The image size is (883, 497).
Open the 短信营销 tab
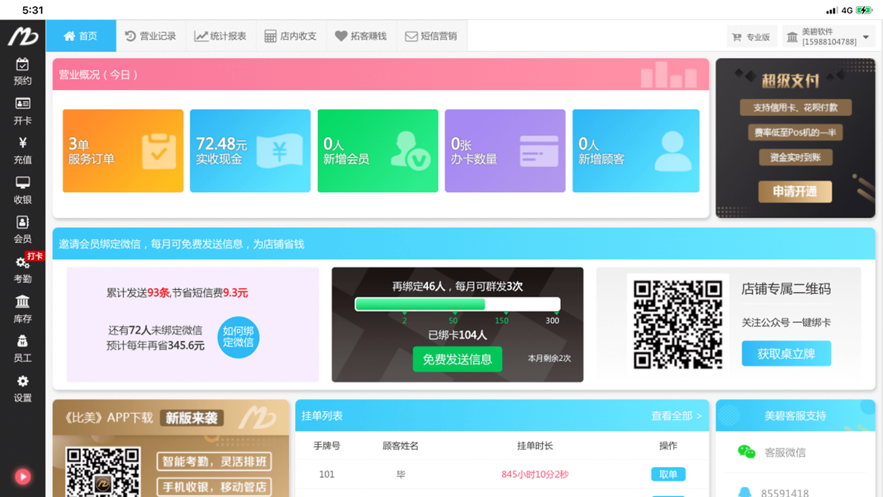[x=431, y=36]
